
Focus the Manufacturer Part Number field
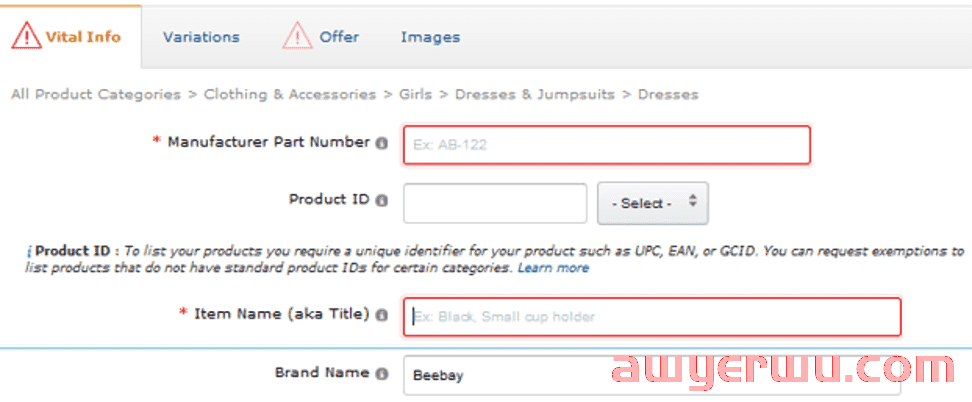[x=607, y=145]
